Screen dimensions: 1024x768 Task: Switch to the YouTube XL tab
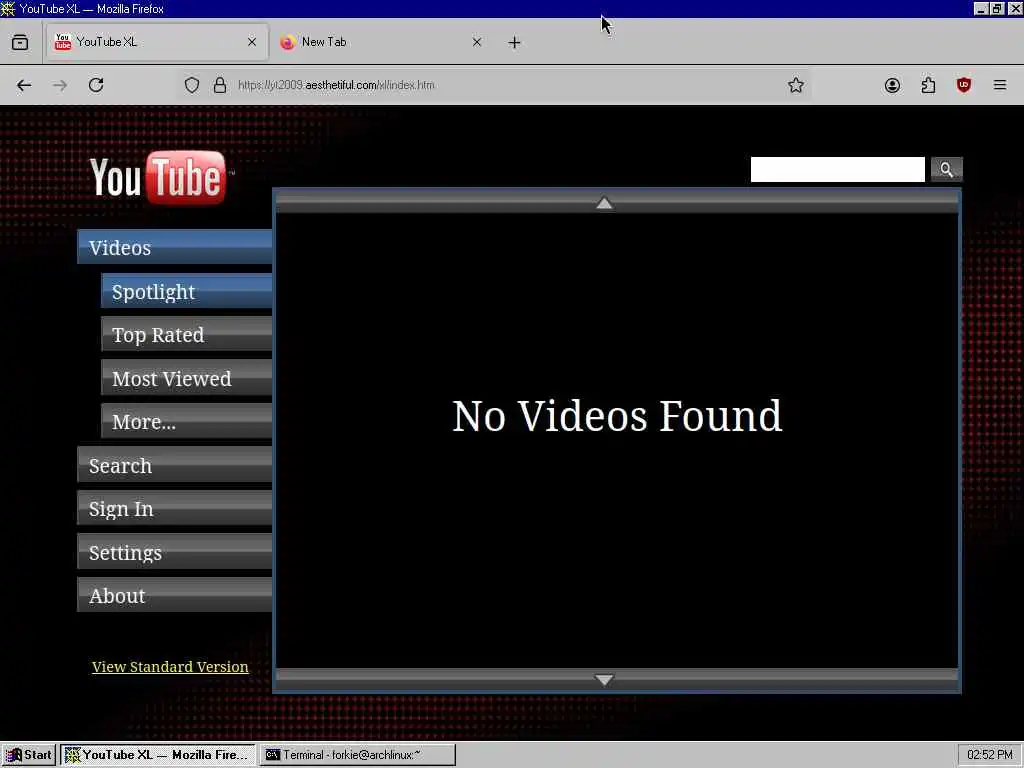[156, 42]
